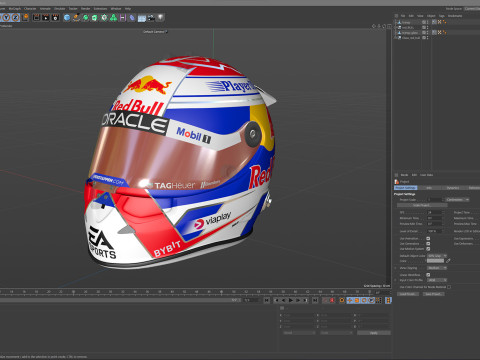Play the animation forward
480x360 pixels.
click(x=291, y=300)
